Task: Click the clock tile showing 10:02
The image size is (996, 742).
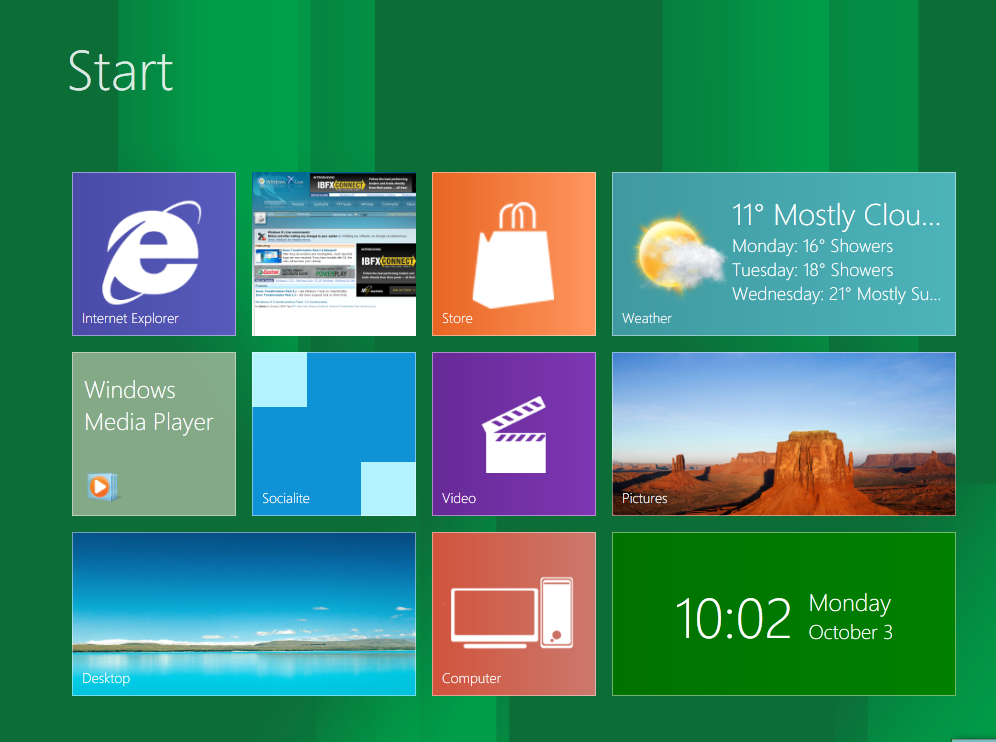Action: pos(784,614)
